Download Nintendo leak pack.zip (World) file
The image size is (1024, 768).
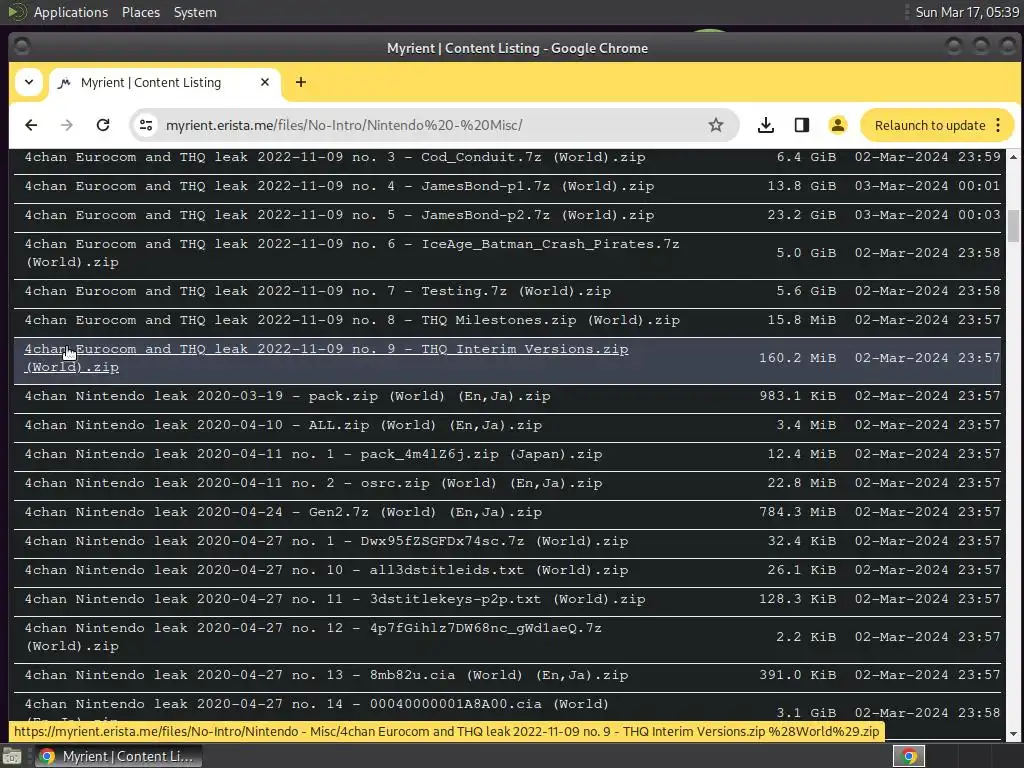[287, 396]
